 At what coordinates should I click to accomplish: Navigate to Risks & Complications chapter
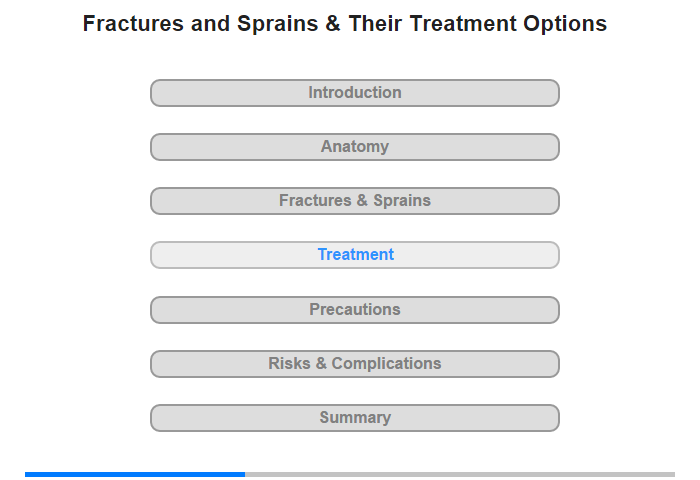(355, 363)
